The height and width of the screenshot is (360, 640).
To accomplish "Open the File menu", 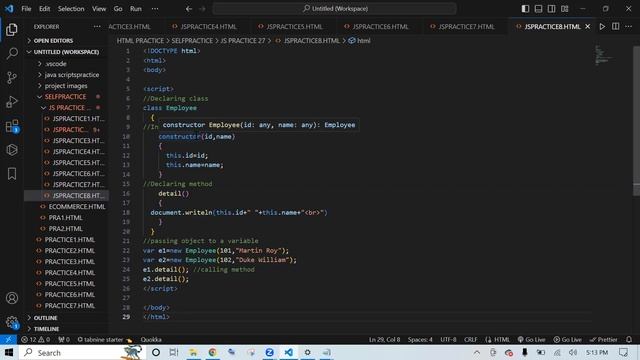I will pyautogui.click(x=26, y=9).
